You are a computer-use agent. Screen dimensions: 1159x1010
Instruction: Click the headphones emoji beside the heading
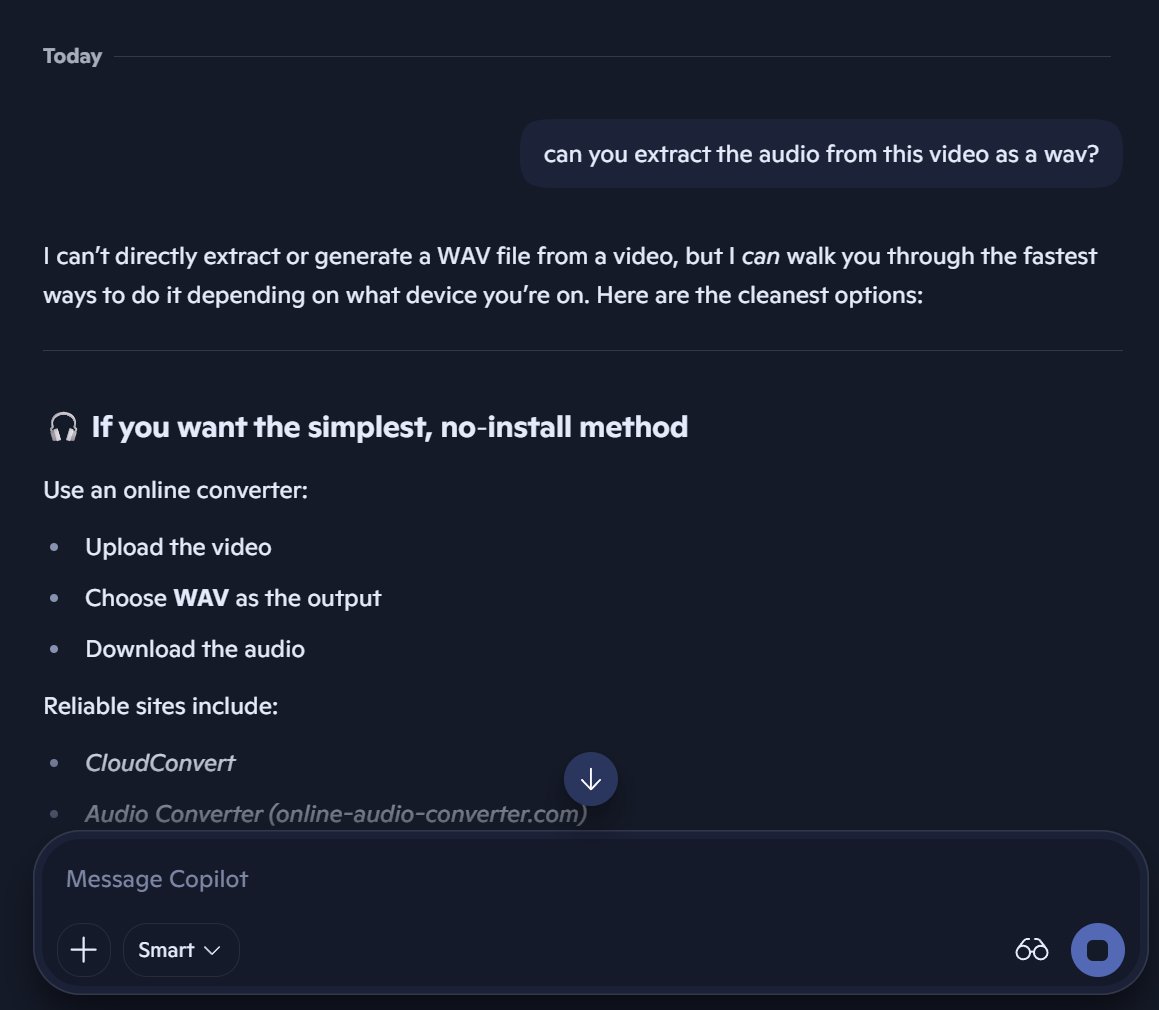(64, 427)
